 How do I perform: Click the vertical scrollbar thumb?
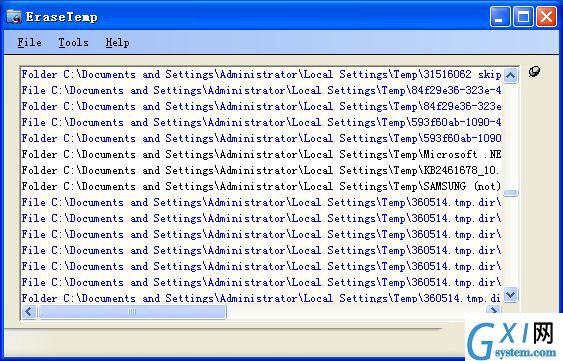[511, 193]
